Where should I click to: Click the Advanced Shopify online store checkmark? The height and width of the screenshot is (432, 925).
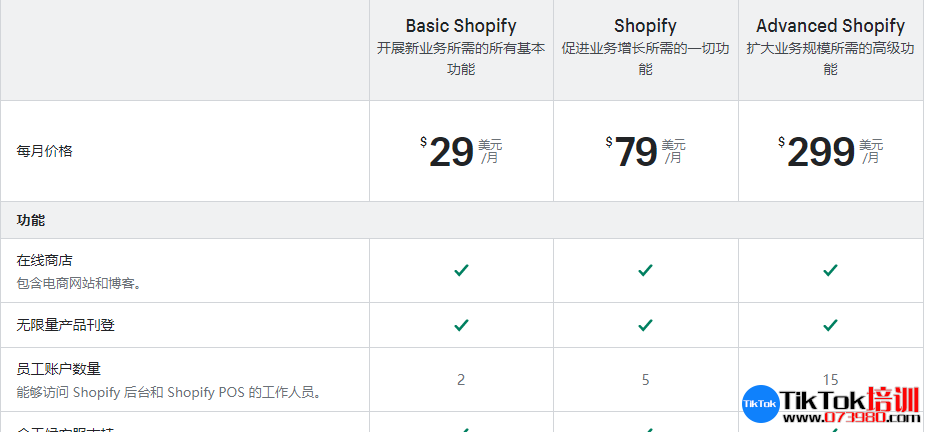[x=830, y=270]
